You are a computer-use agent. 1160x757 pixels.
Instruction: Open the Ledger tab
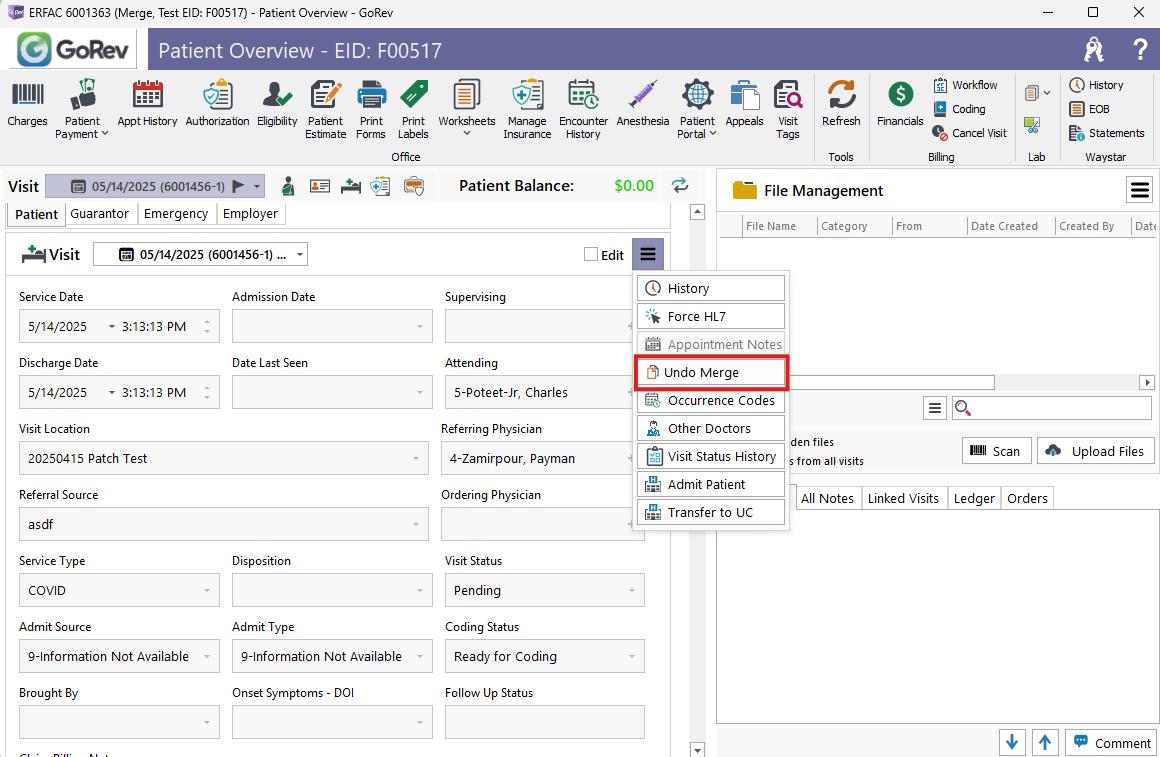coord(974,498)
